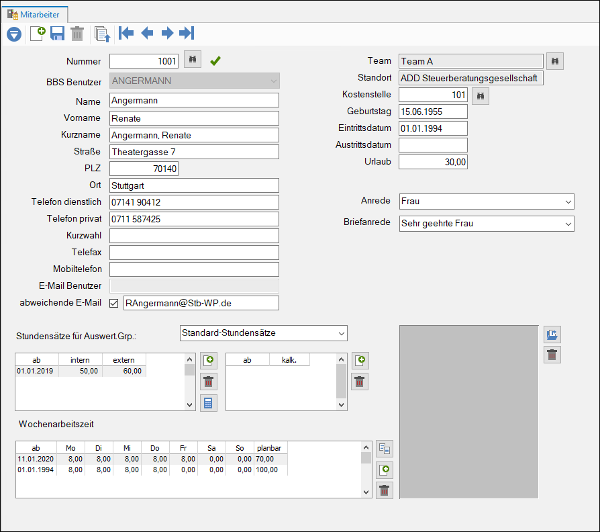Select hourly rate row 01.01.2019
600x532 pixels.
tap(81, 371)
